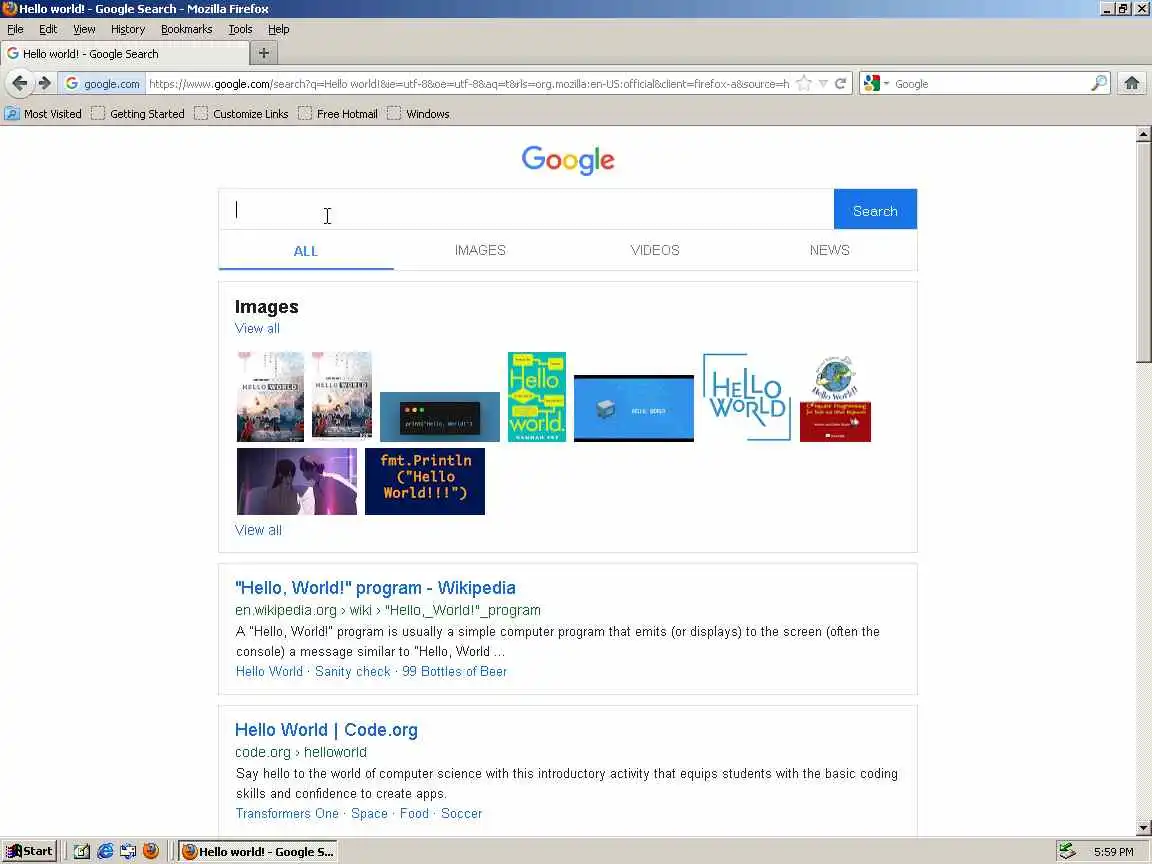Open the Firefox home page icon
Viewport: 1152px width, 864px height.
click(x=1132, y=83)
